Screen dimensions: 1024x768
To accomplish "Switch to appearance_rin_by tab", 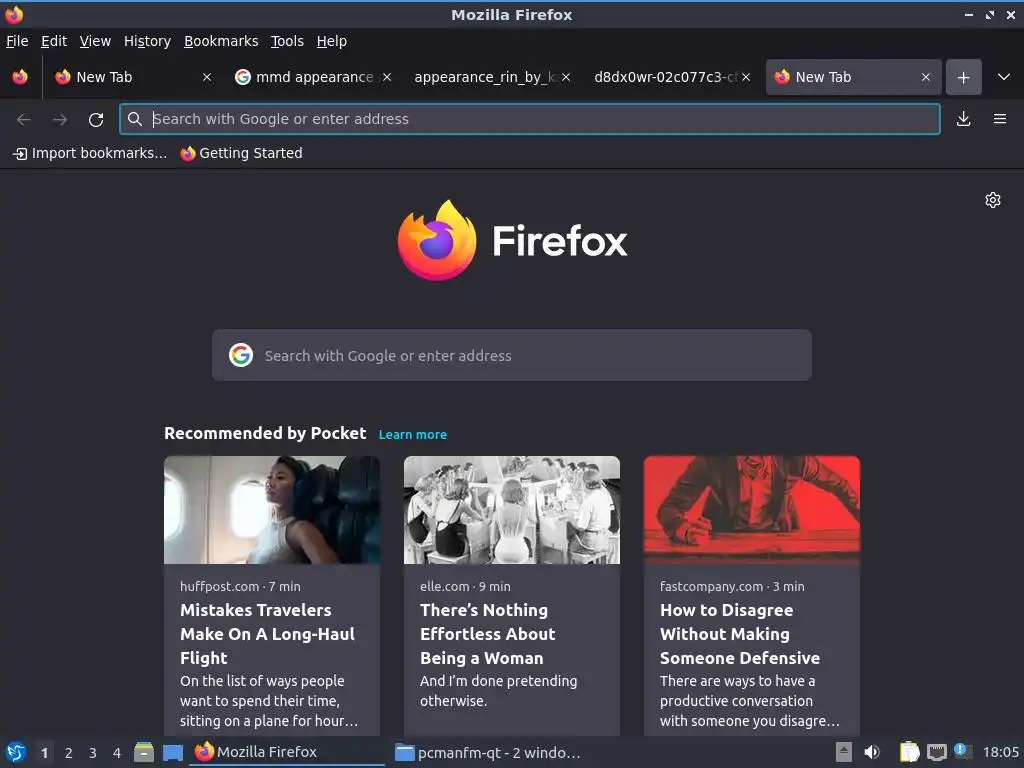I will pyautogui.click(x=483, y=77).
